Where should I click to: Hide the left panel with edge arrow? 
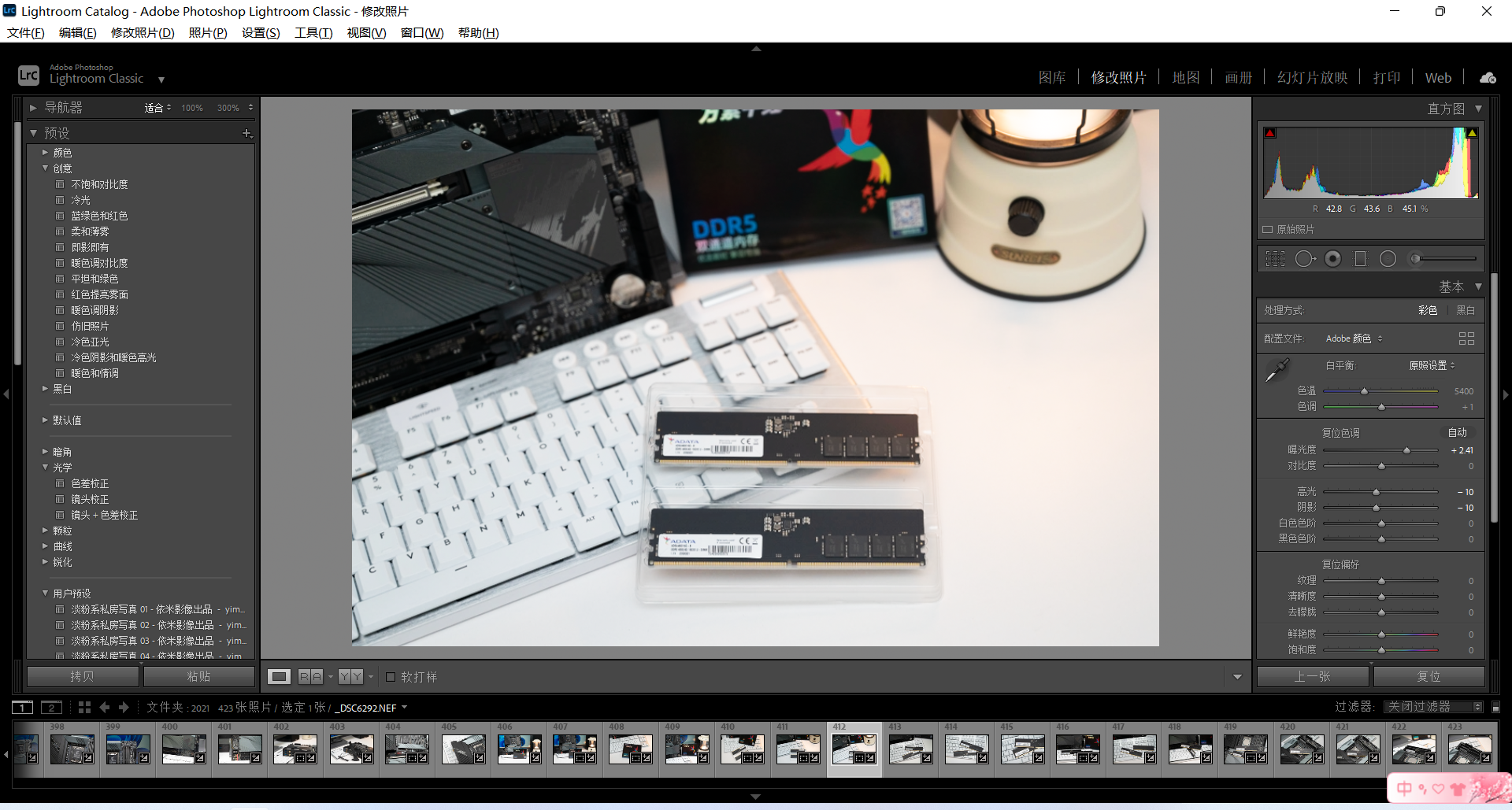[6, 394]
